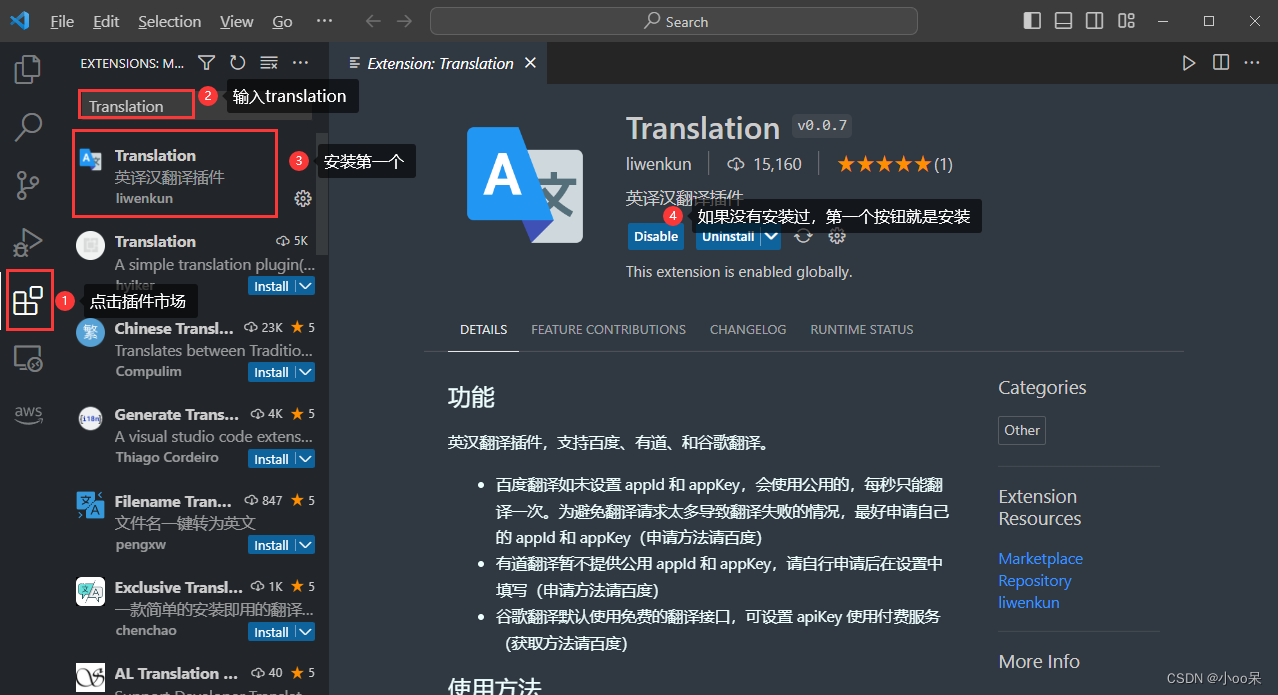Screen dimensions: 1278x695
Task: Open the liwenkun publisher resource link
Action: (x=1028, y=602)
